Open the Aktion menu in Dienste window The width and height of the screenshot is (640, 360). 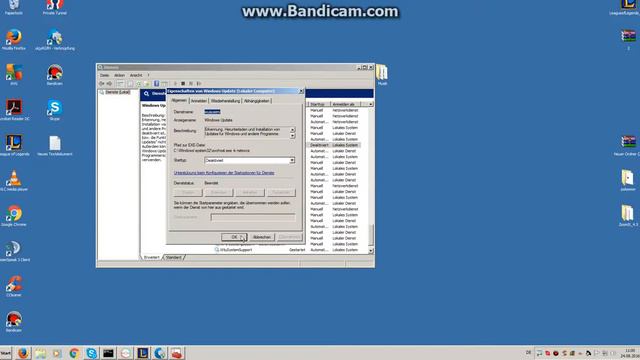tap(119, 75)
